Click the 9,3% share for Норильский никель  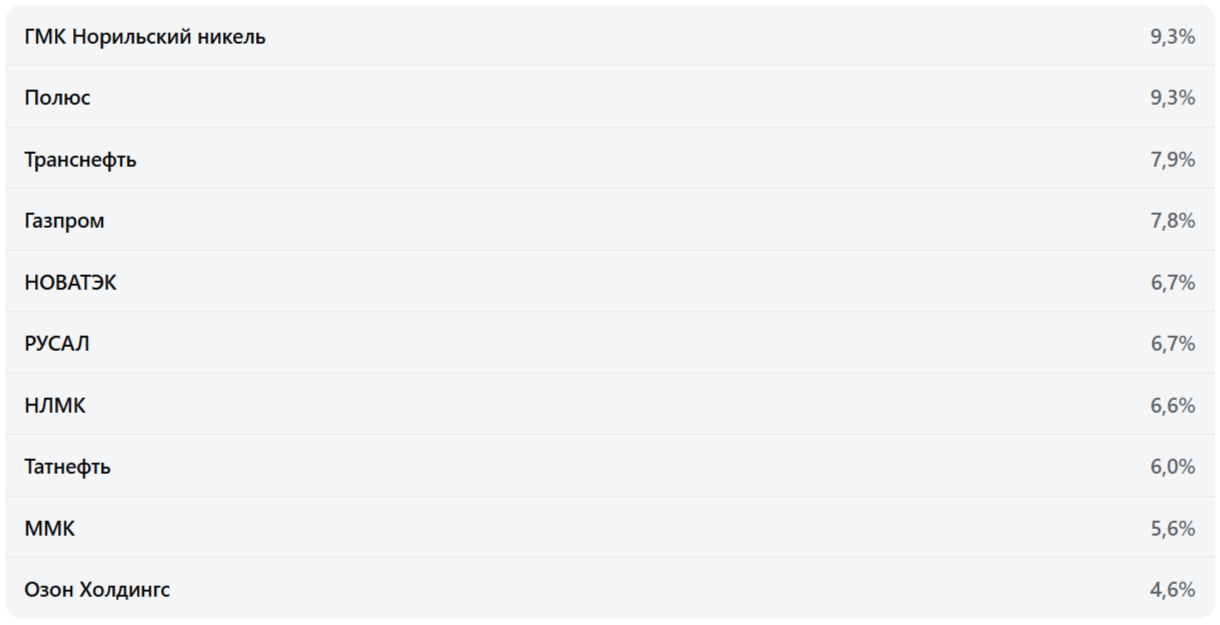[x=1172, y=37]
